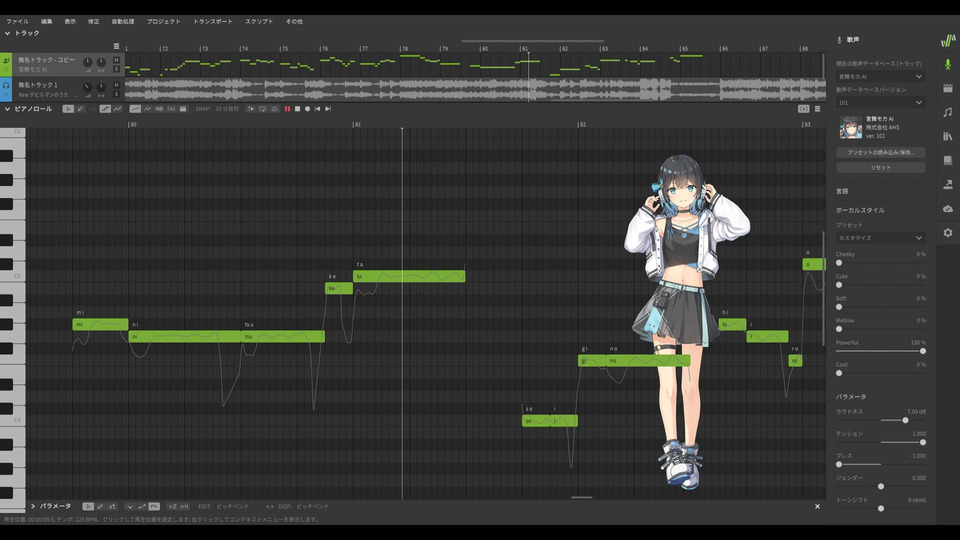Open the cloud license icon in sidebar

point(948,209)
